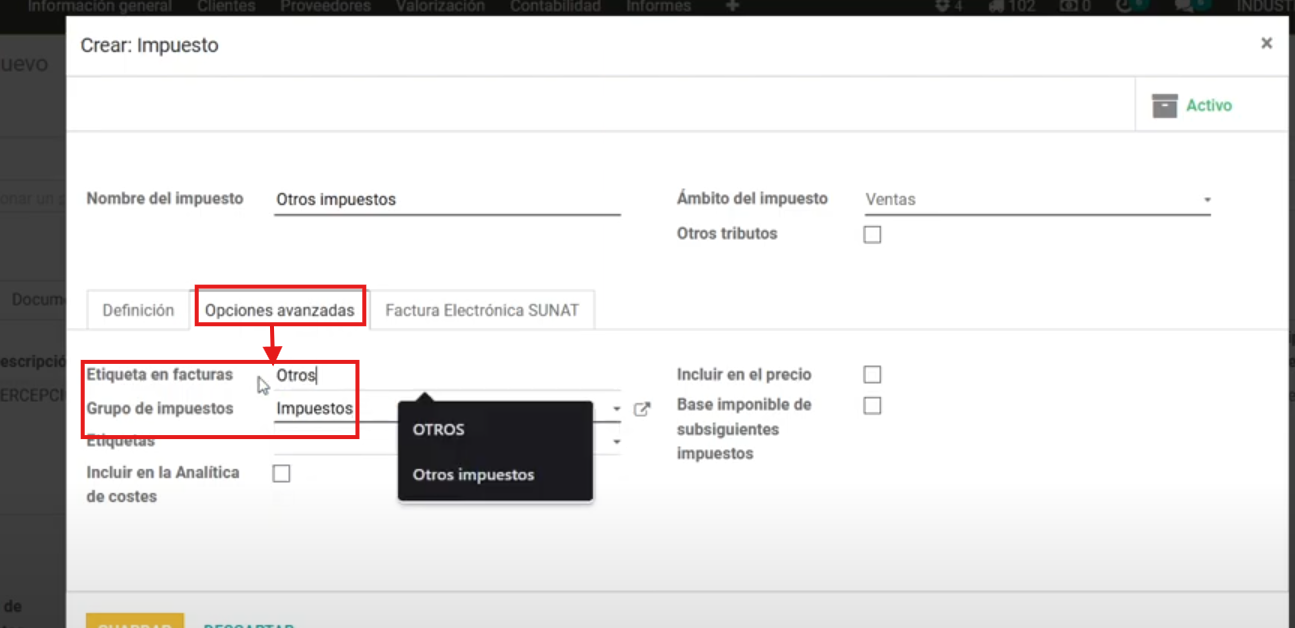
Task: Open the Contabilidad menu in top bar
Action: tap(555, 6)
